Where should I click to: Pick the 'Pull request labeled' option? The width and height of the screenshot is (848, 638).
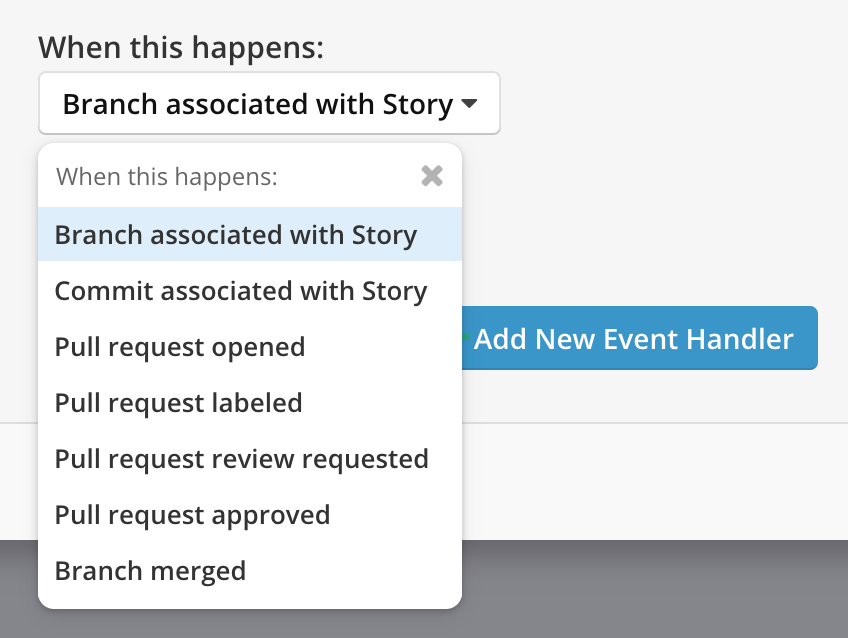(x=178, y=403)
